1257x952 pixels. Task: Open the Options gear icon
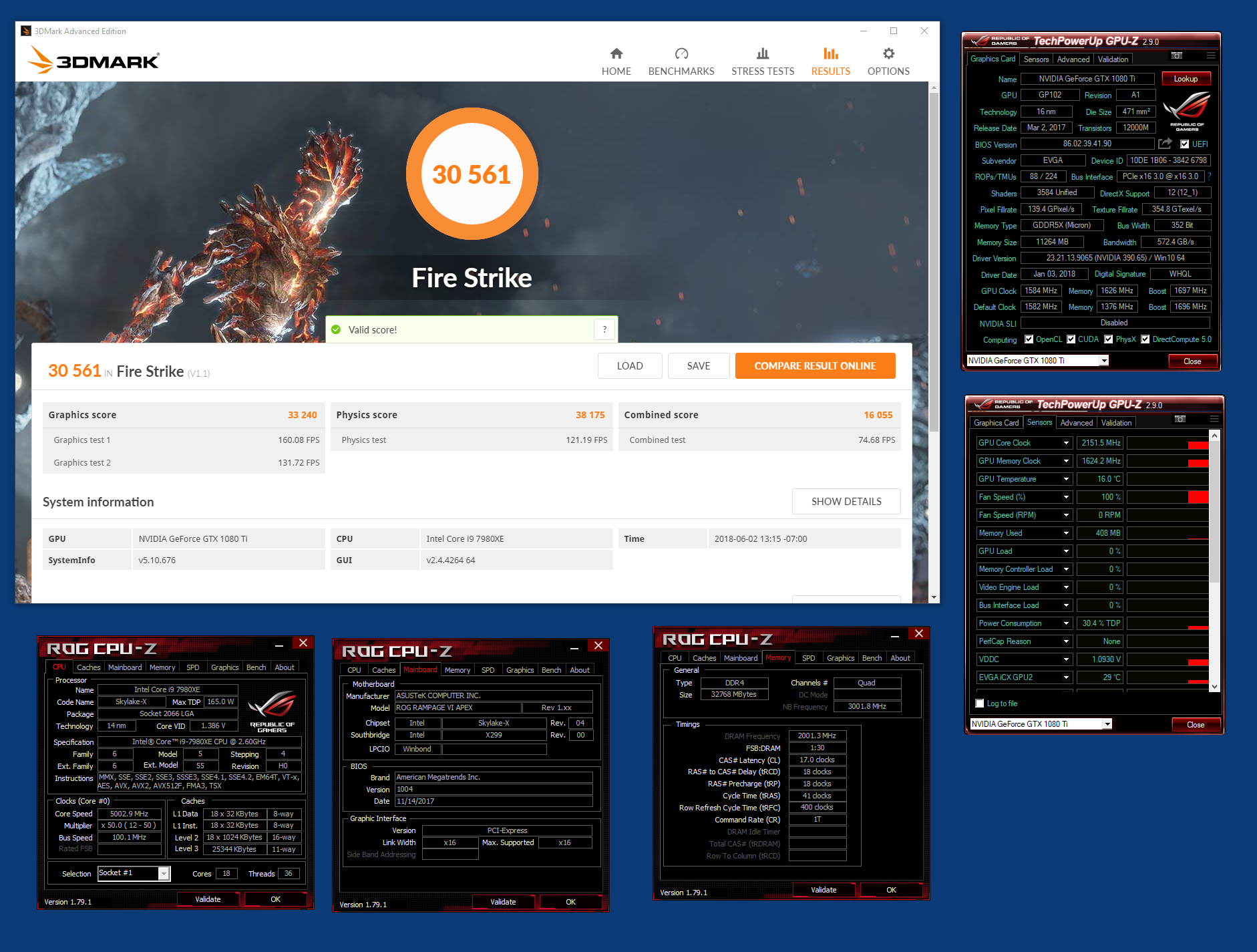[888, 53]
